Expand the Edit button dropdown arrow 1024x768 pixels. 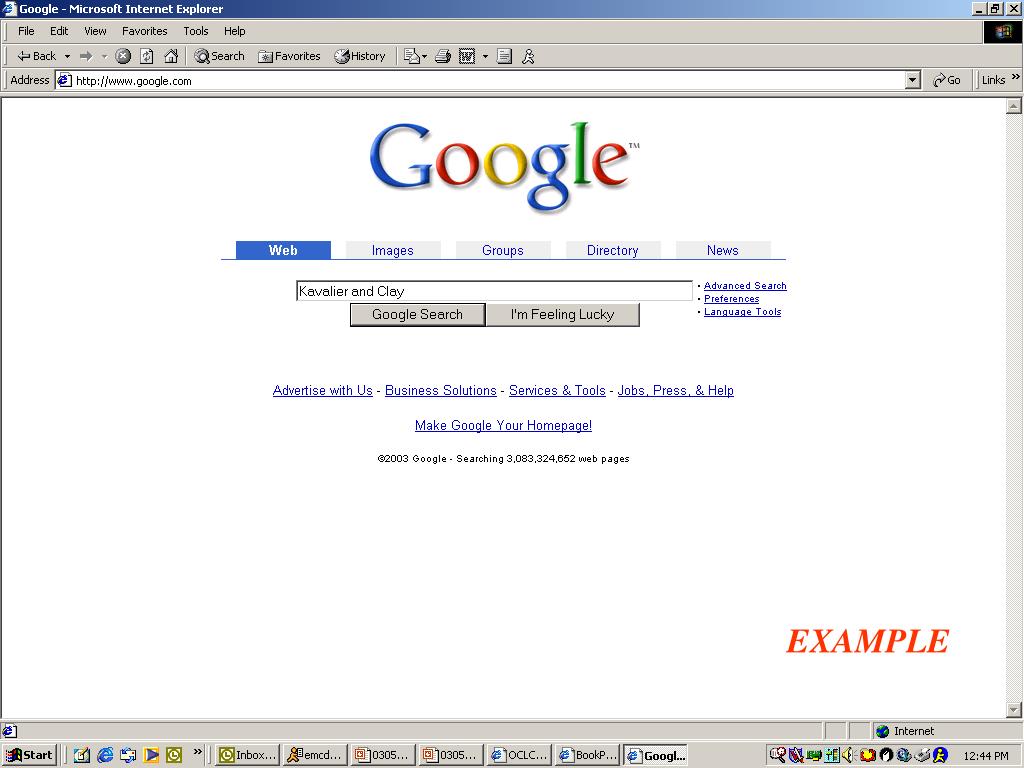pyautogui.click(x=485, y=56)
